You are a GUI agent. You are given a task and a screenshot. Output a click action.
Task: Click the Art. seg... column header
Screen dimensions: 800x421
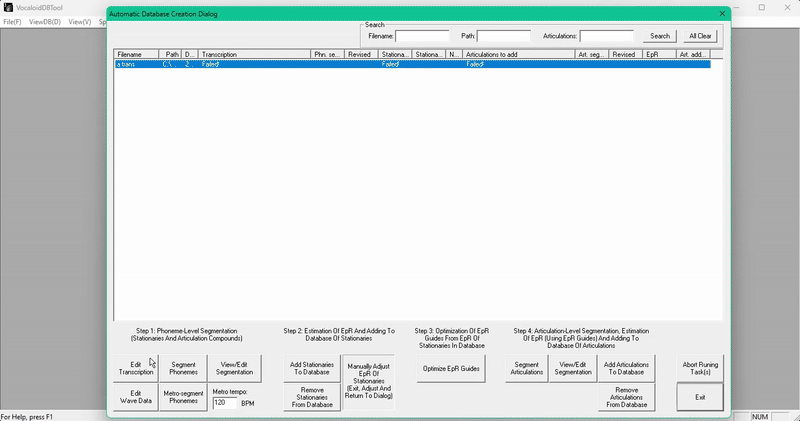coord(592,54)
